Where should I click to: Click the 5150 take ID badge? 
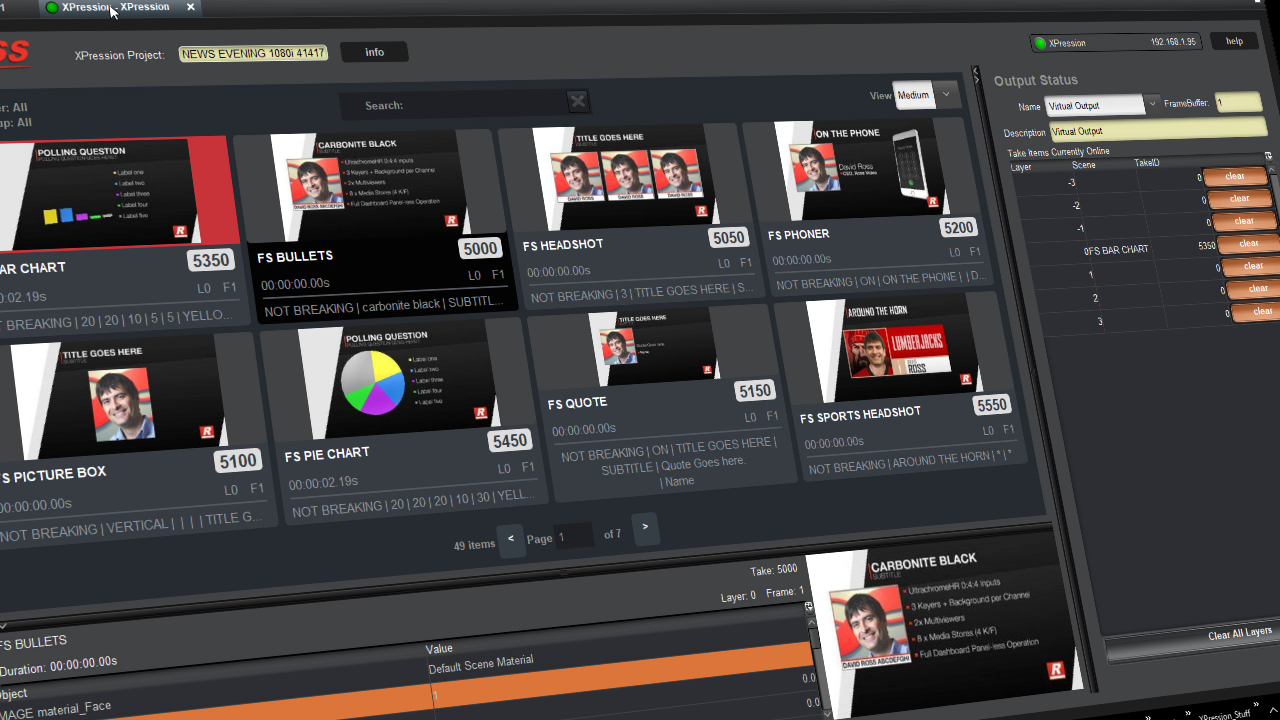pos(755,390)
